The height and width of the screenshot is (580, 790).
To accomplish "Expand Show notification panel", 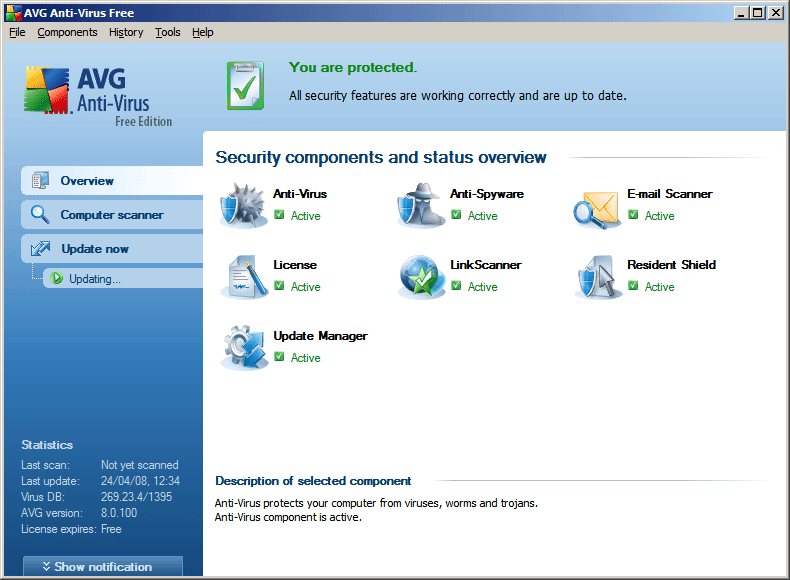I will pyautogui.click(x=103, y=566).
